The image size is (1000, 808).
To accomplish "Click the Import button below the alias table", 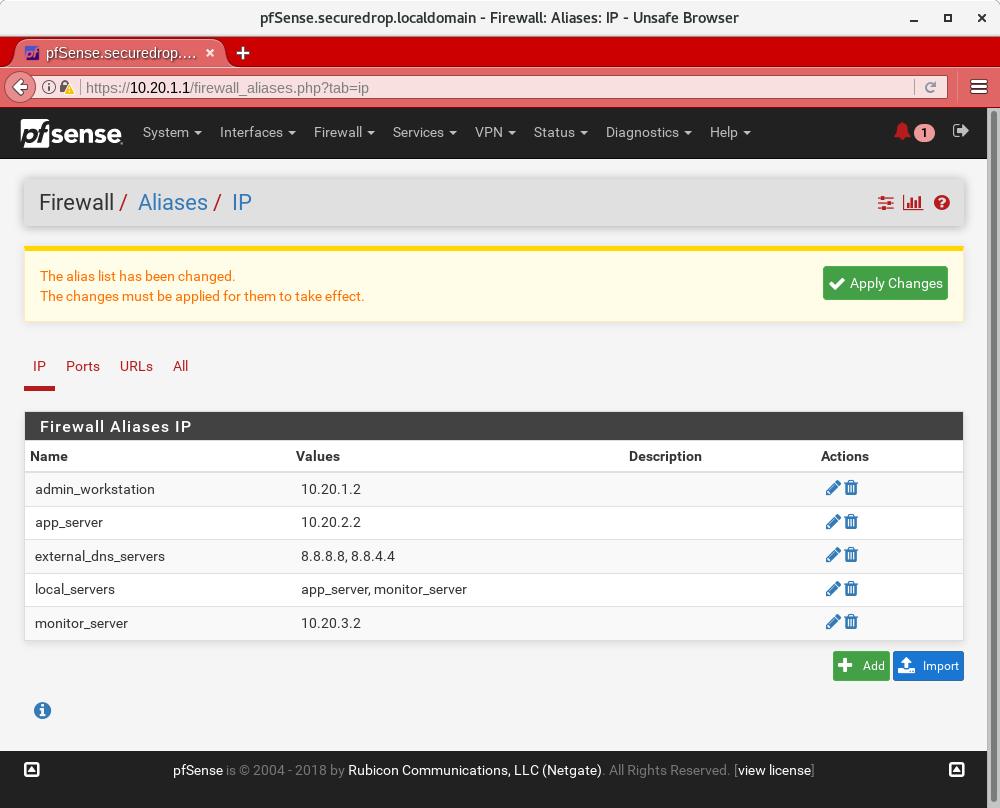I will [x=928, y=665].
